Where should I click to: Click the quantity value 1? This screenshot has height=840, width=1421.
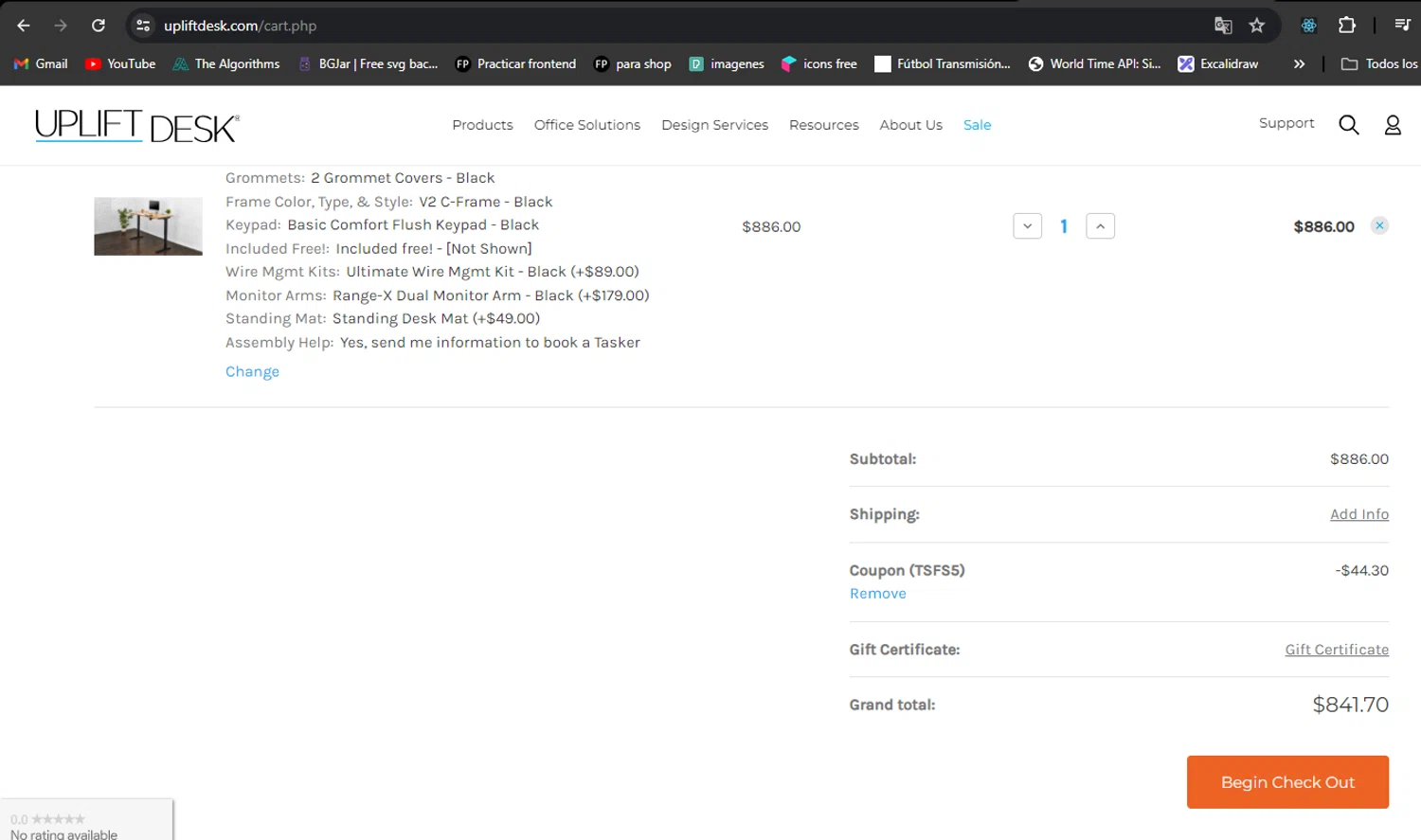pos(1064,226)
